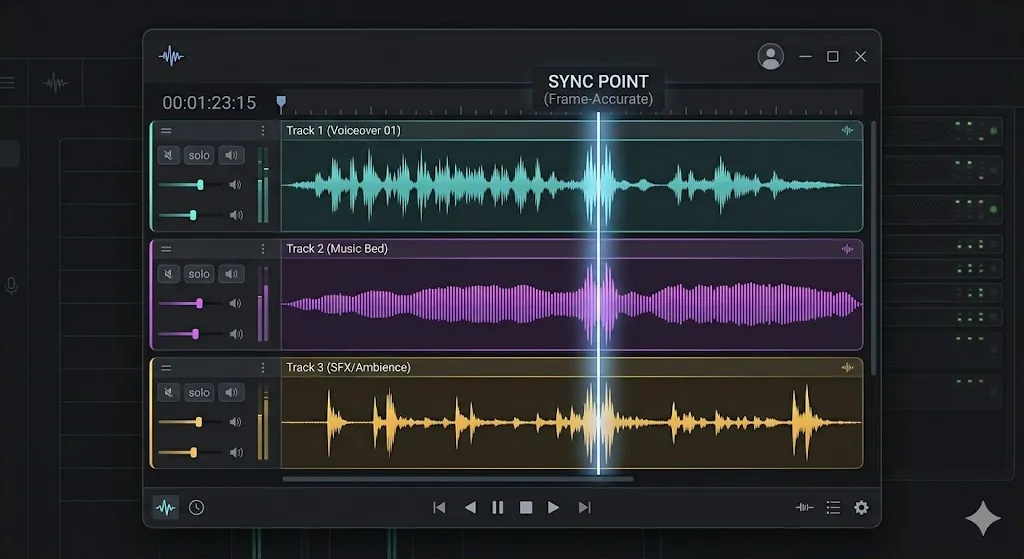Click speaker icon beside Track 3 lower slider
The image size is (1024, 559).
coord(236,452)
